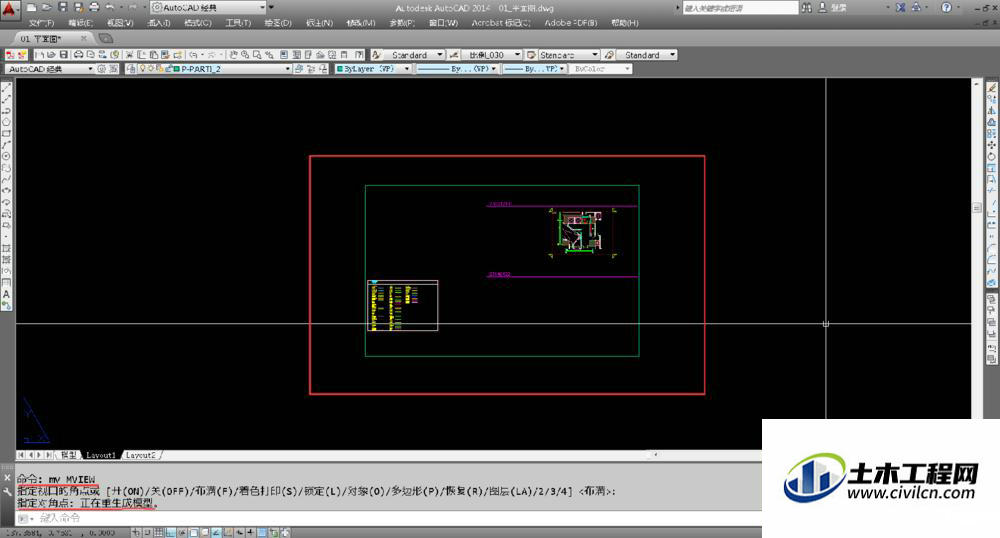Click 关(OFF) option in command line
This screenshot has width=1000, height=538.
tap(167, 491)
